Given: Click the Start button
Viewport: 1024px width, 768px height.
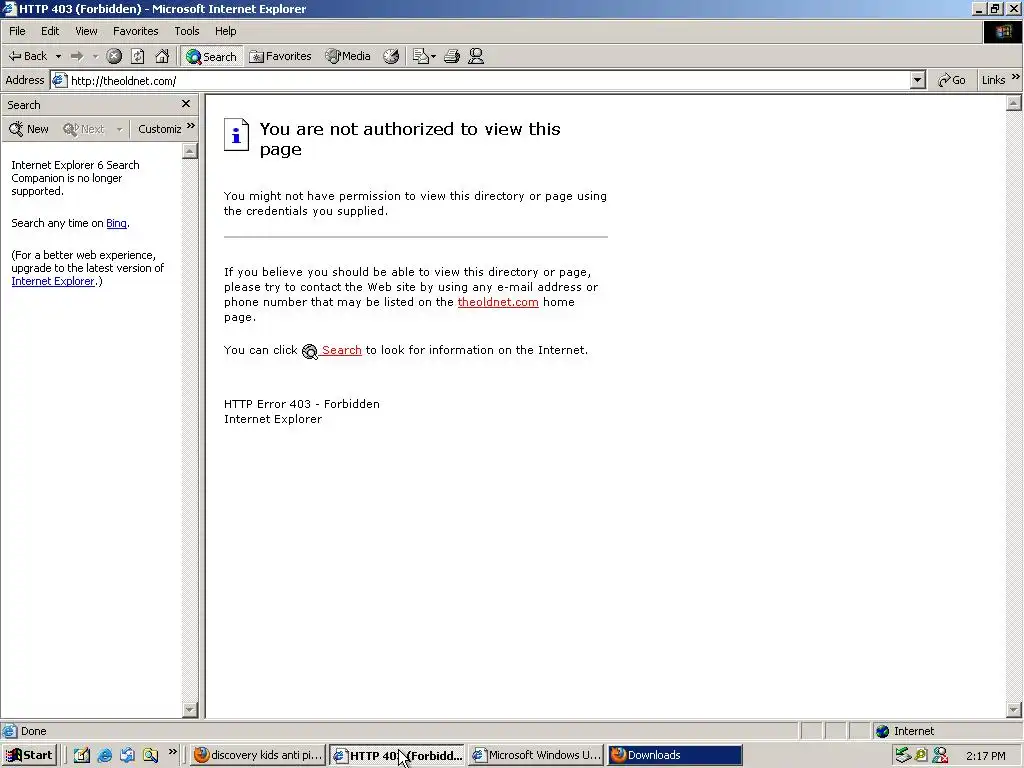Looking at the screenshot, I should point(29,755).
